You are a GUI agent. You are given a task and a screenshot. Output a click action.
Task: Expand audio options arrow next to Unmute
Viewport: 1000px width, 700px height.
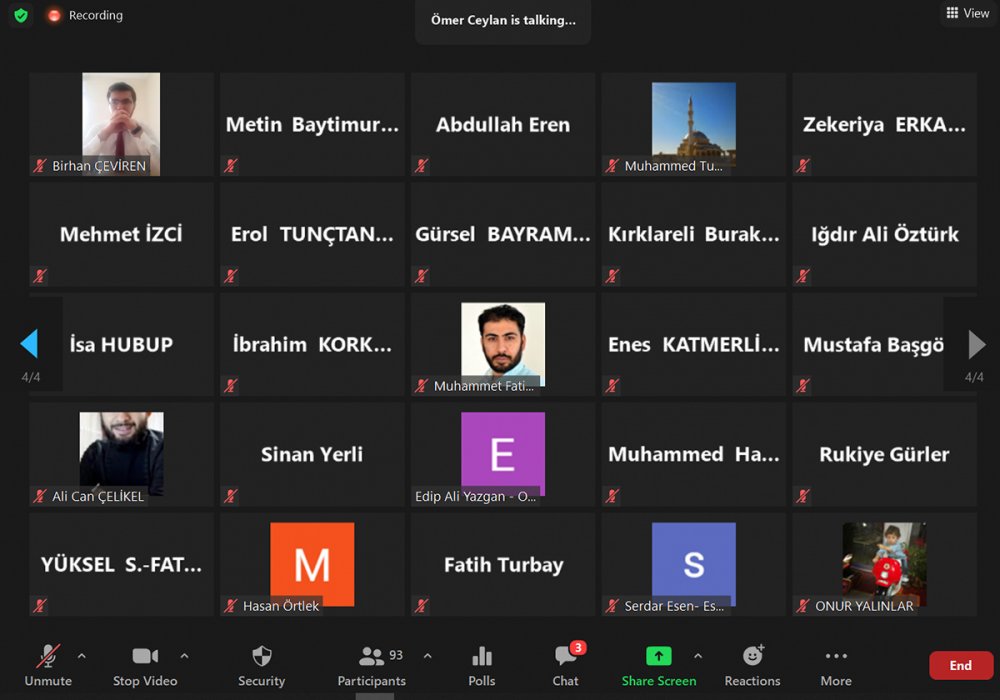point(82,656)
